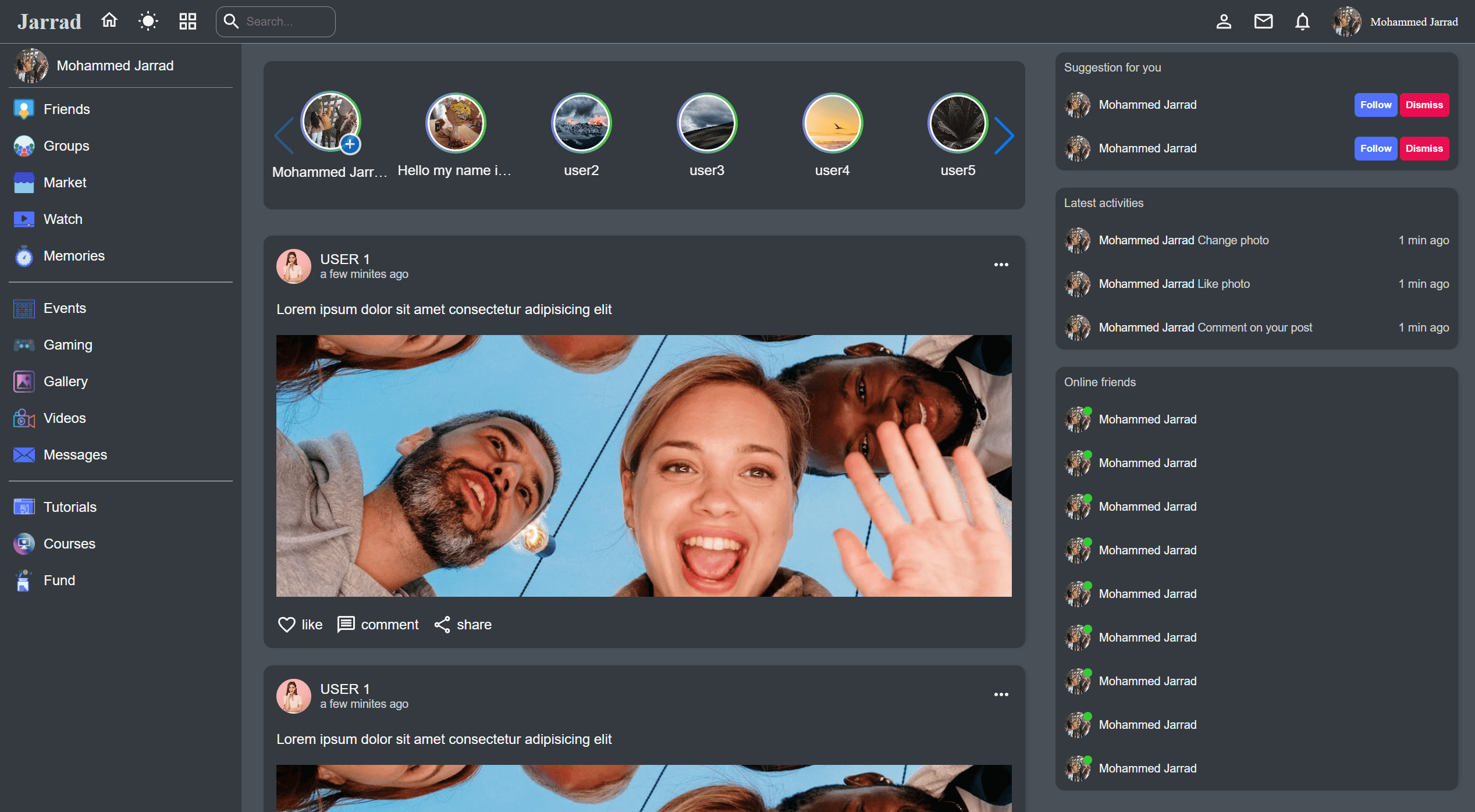Viewport: 1475px width, 812px height.
Task: Click 'Suggestion for you' heading
Action: (1113, 67)
